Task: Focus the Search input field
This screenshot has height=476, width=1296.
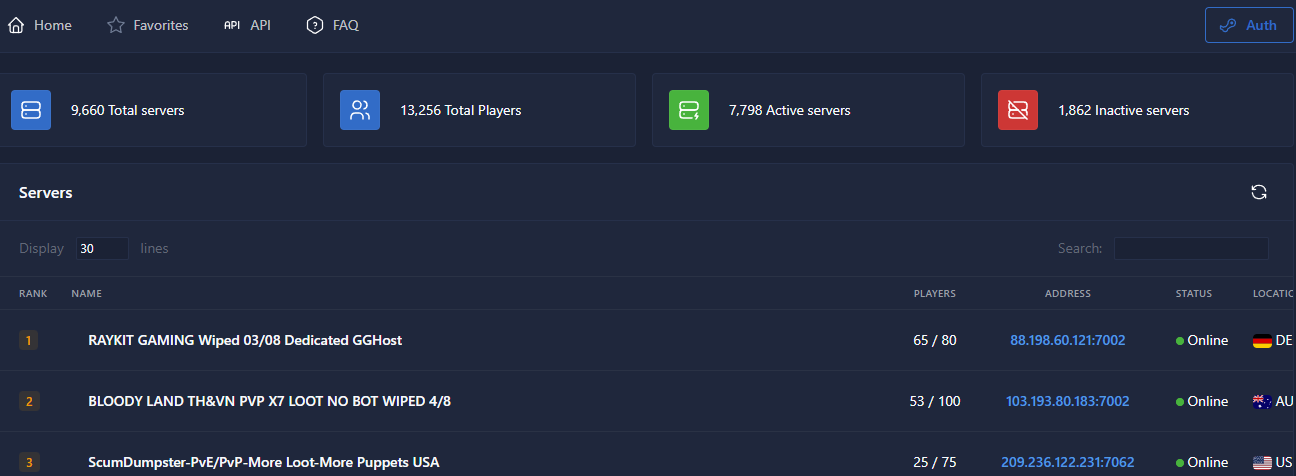Action: coord(1191,248)
